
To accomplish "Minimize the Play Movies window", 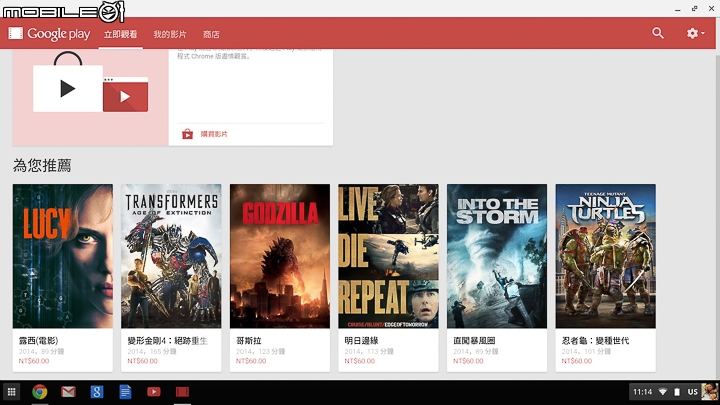I will click(678, 9).
